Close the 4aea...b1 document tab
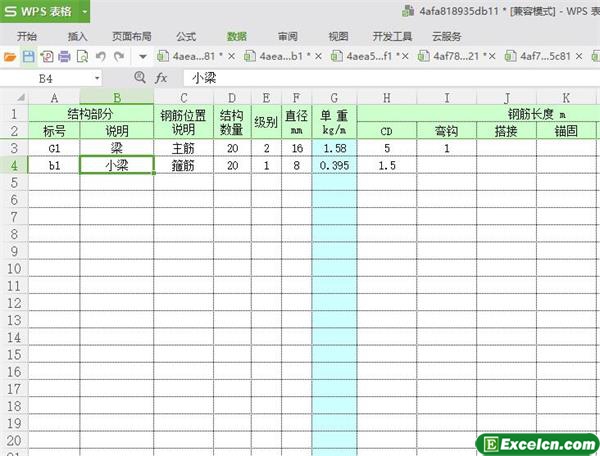 tap(318, 57)
